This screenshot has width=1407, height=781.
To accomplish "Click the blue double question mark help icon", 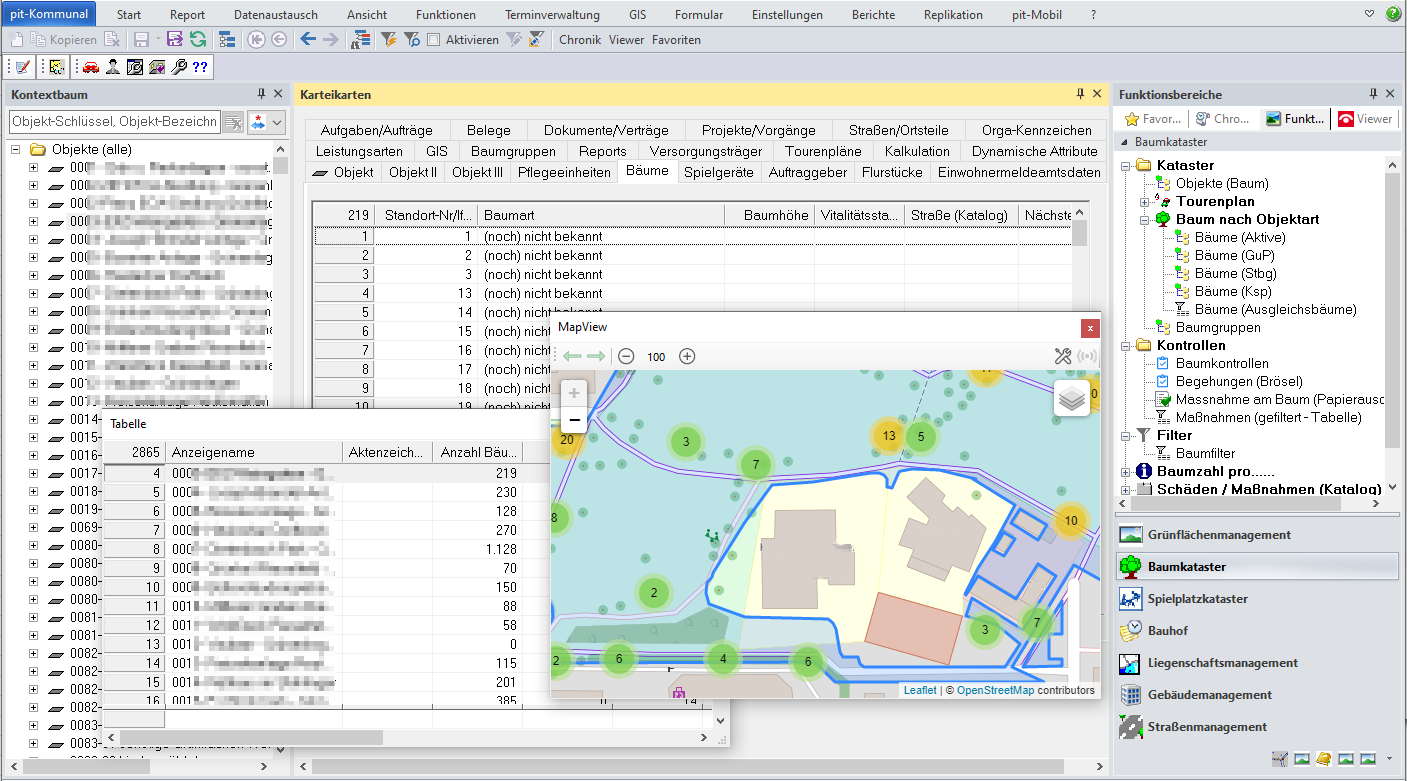I will pyautogui.click(x=200, y=67).
